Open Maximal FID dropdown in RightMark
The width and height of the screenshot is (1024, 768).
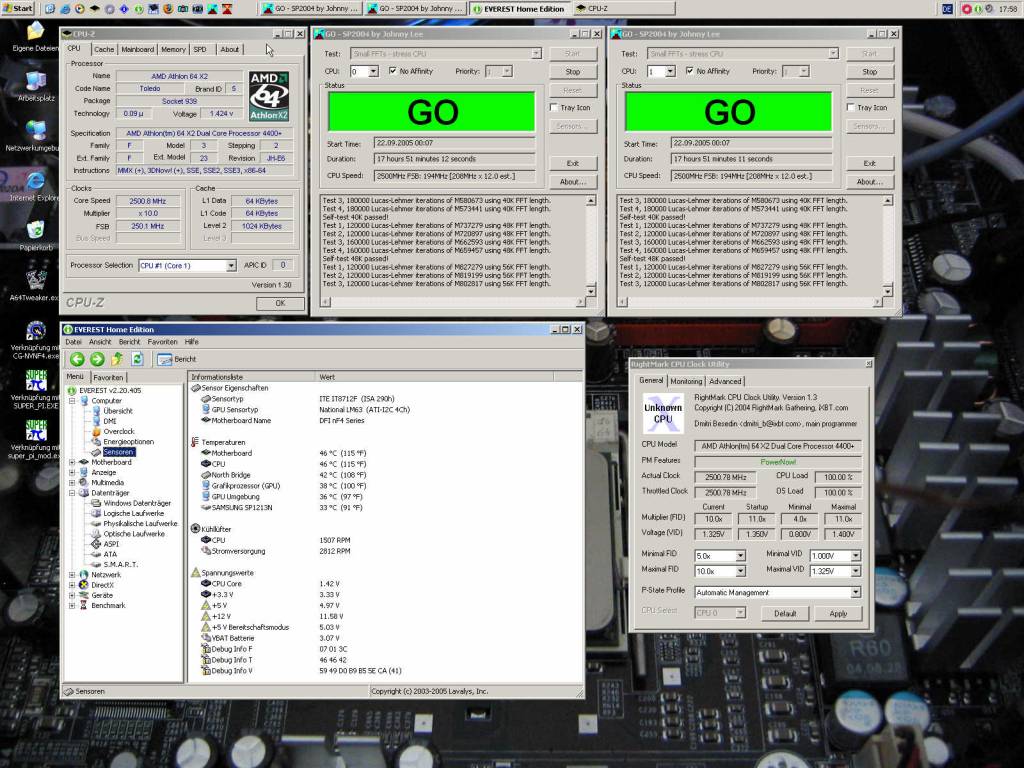point(741,571)
